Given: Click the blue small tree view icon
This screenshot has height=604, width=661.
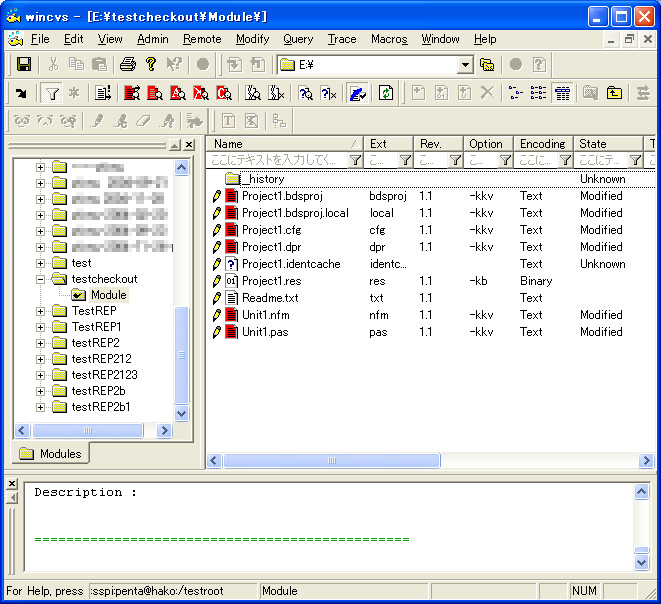Looking at the screenshot, I should pos(515,93).
